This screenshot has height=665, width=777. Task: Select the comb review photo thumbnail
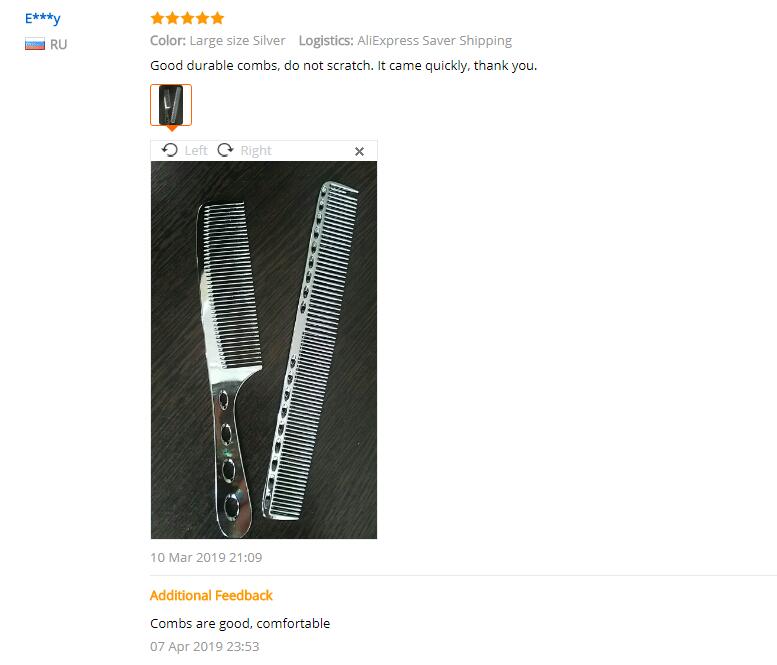[x=171, y=105]
